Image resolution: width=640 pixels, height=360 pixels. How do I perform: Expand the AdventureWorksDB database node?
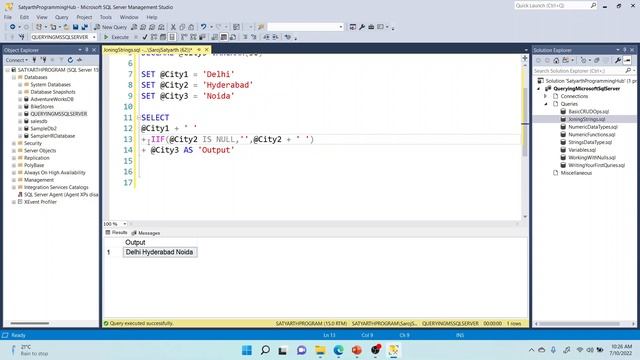point(20,99)
